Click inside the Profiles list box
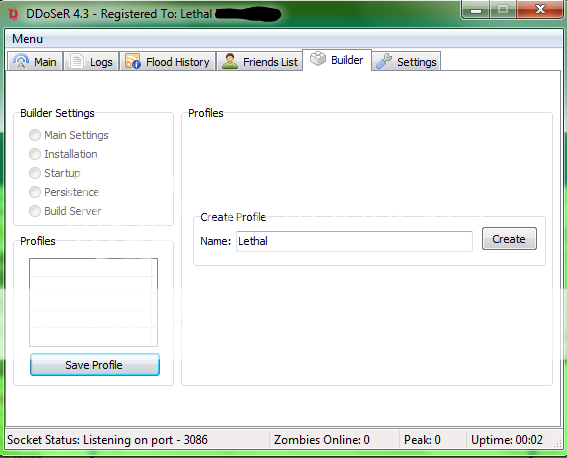 coord(93,302)
